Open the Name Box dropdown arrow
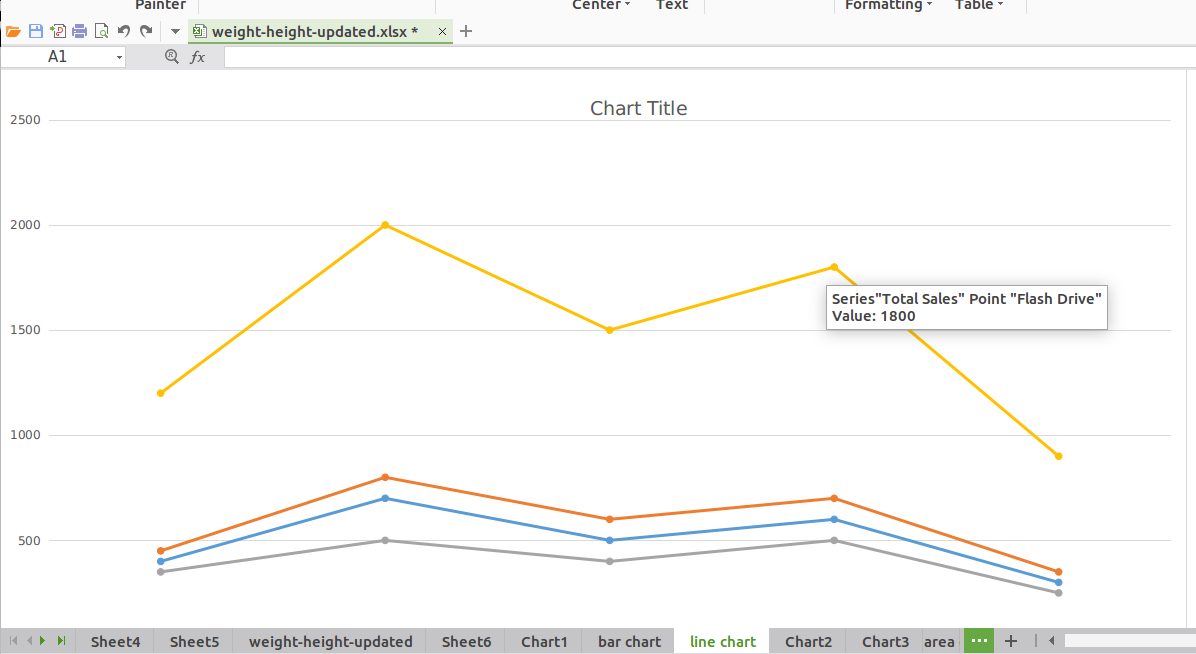Screen dimensions: 1196x654 tap(119, 57)
